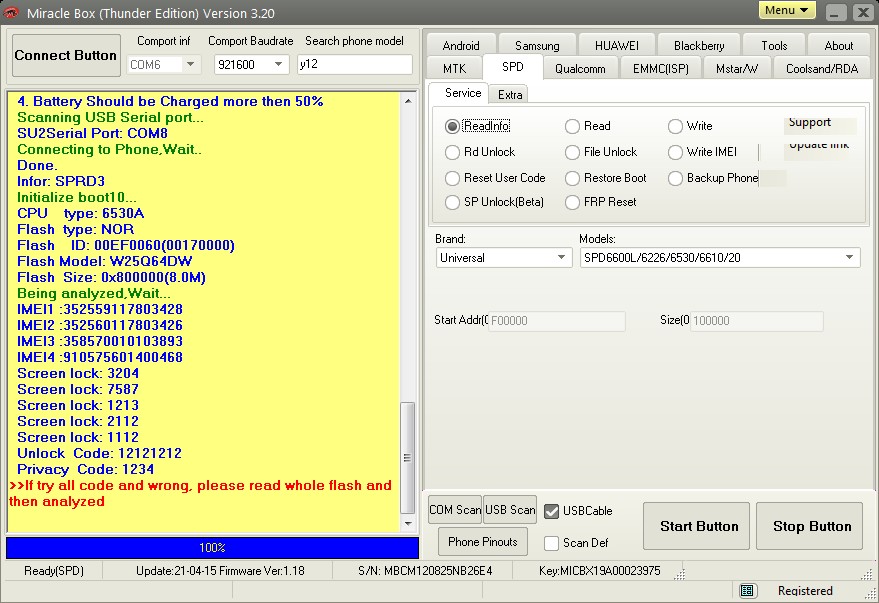Run the COM Scan button
The width and height of the screenshot is (879, 603).
(455, 509)
